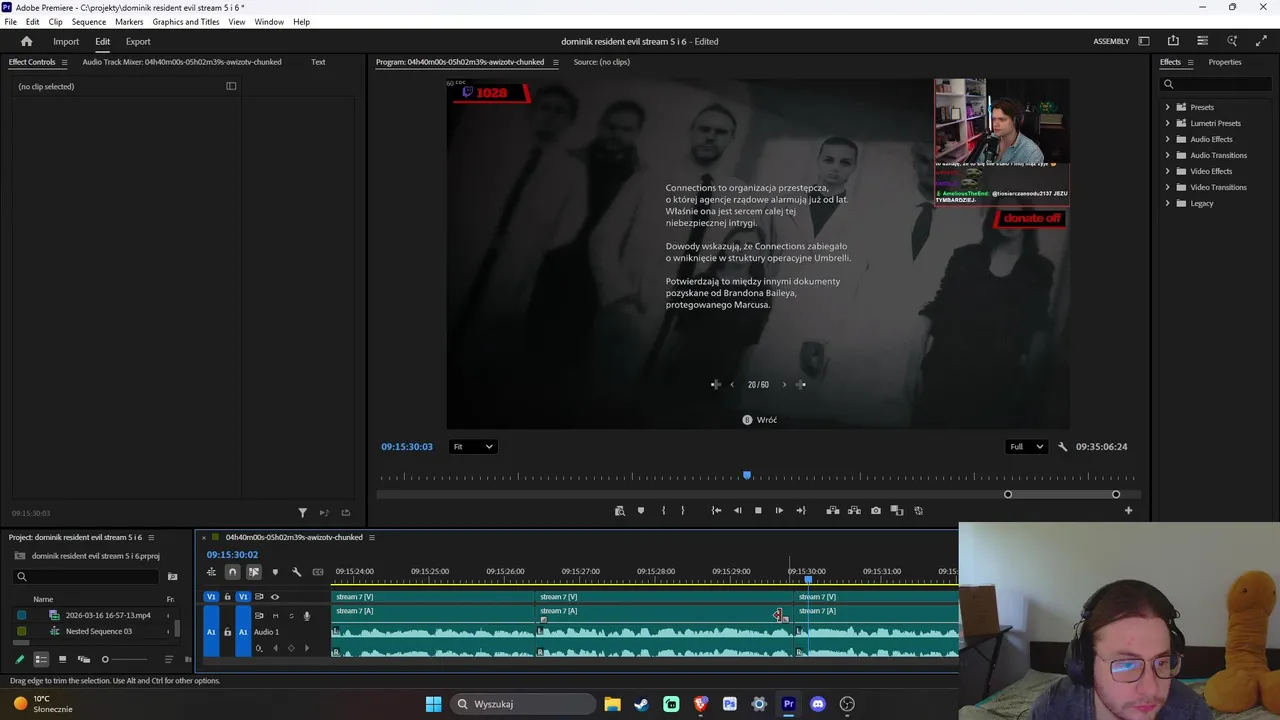Screen dimensions: 1280x720
Task: Expand Lumetri Presets folder
Action: tap(1167, 123)
